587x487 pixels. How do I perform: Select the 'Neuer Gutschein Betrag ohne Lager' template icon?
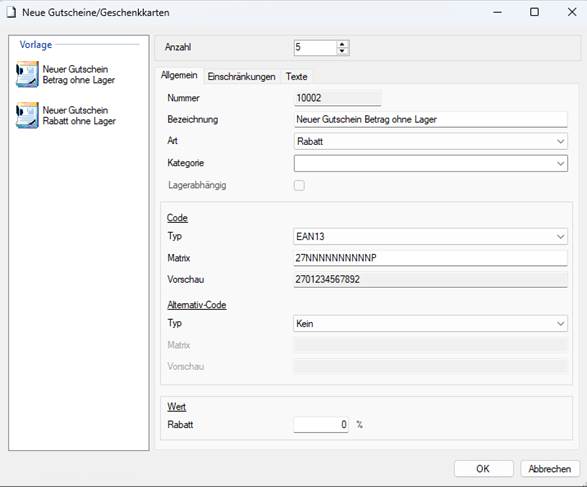coord(27,74)
